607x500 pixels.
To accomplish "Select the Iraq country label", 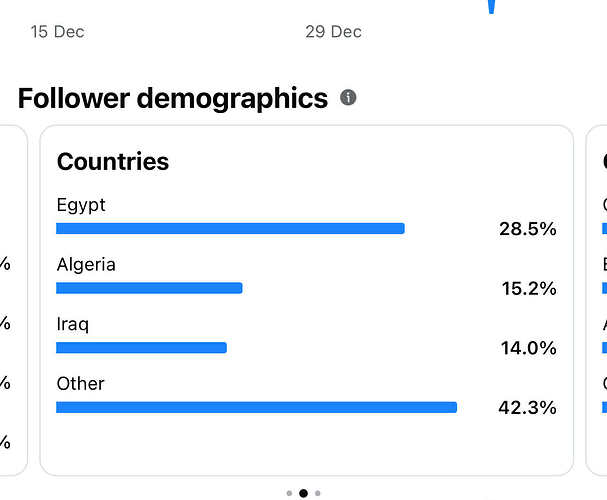I will [72, 324].
